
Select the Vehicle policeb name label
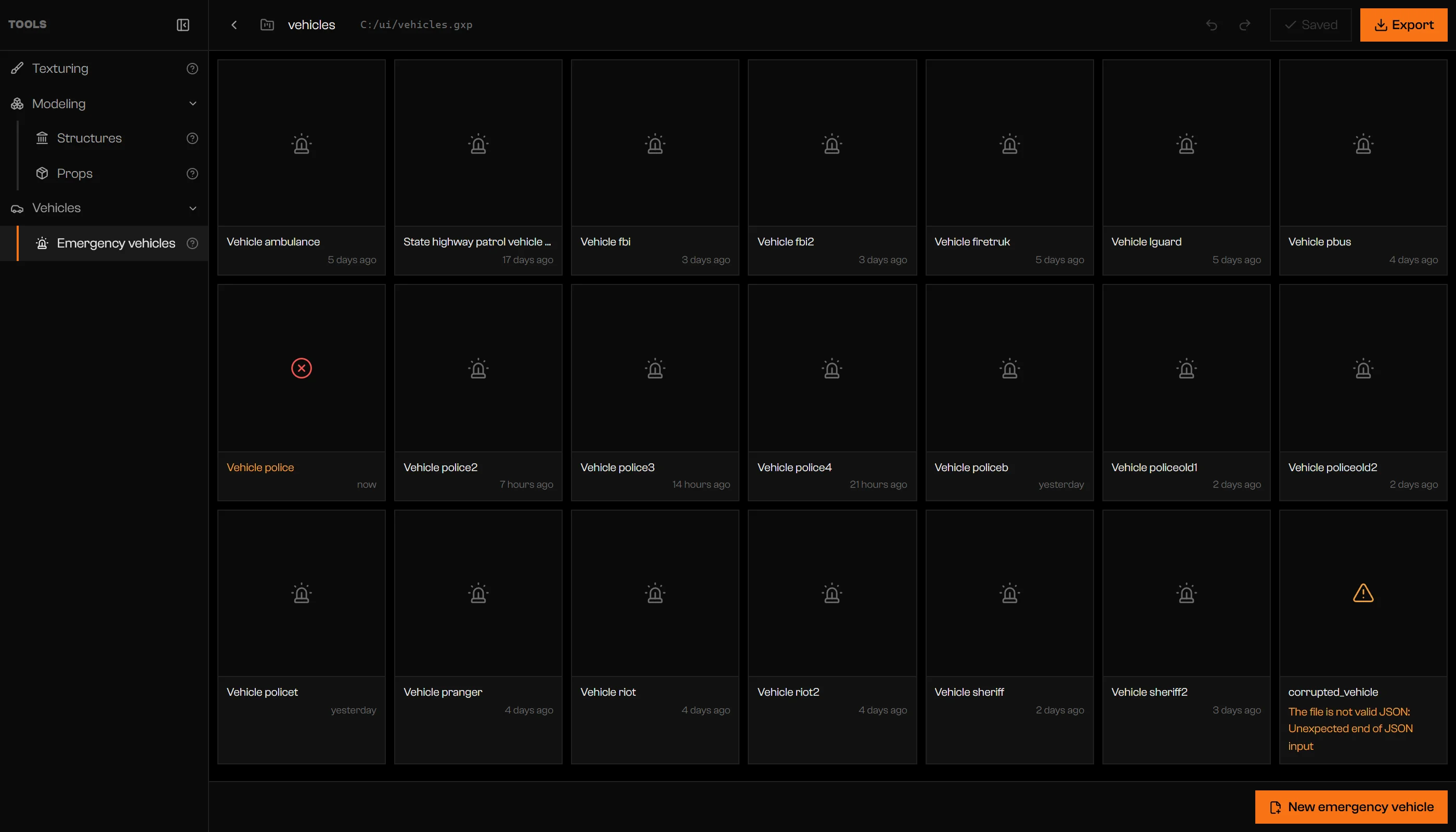pos(971,467)
